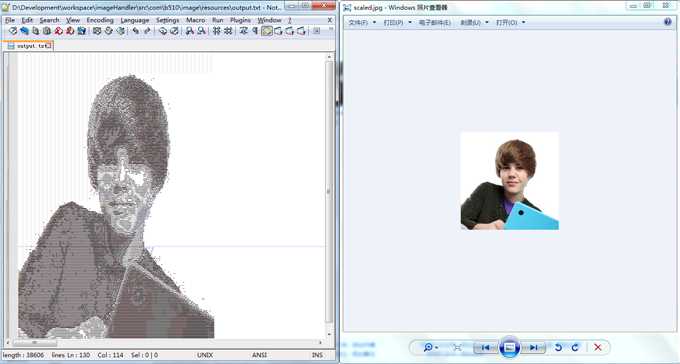Image resolution: width=680 pixels, height=364 pixels.
Task: Click the Cut toolbar icon
Action: pos(97,31)
